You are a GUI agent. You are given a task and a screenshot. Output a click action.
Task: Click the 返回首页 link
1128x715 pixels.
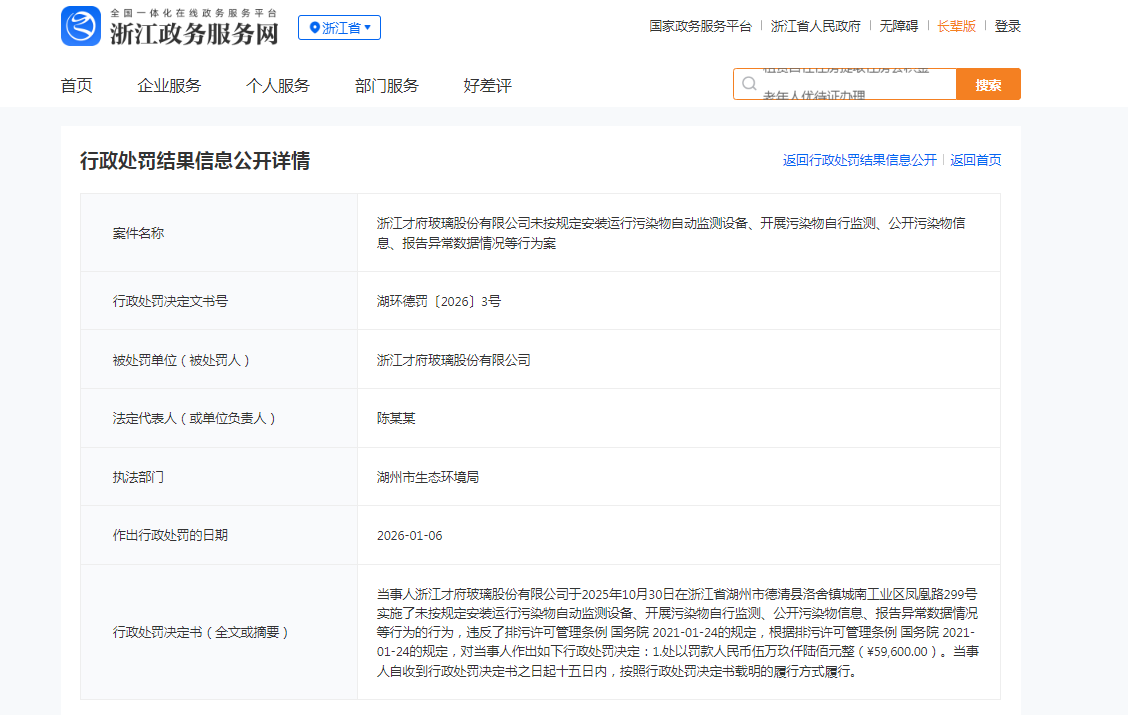975,160
